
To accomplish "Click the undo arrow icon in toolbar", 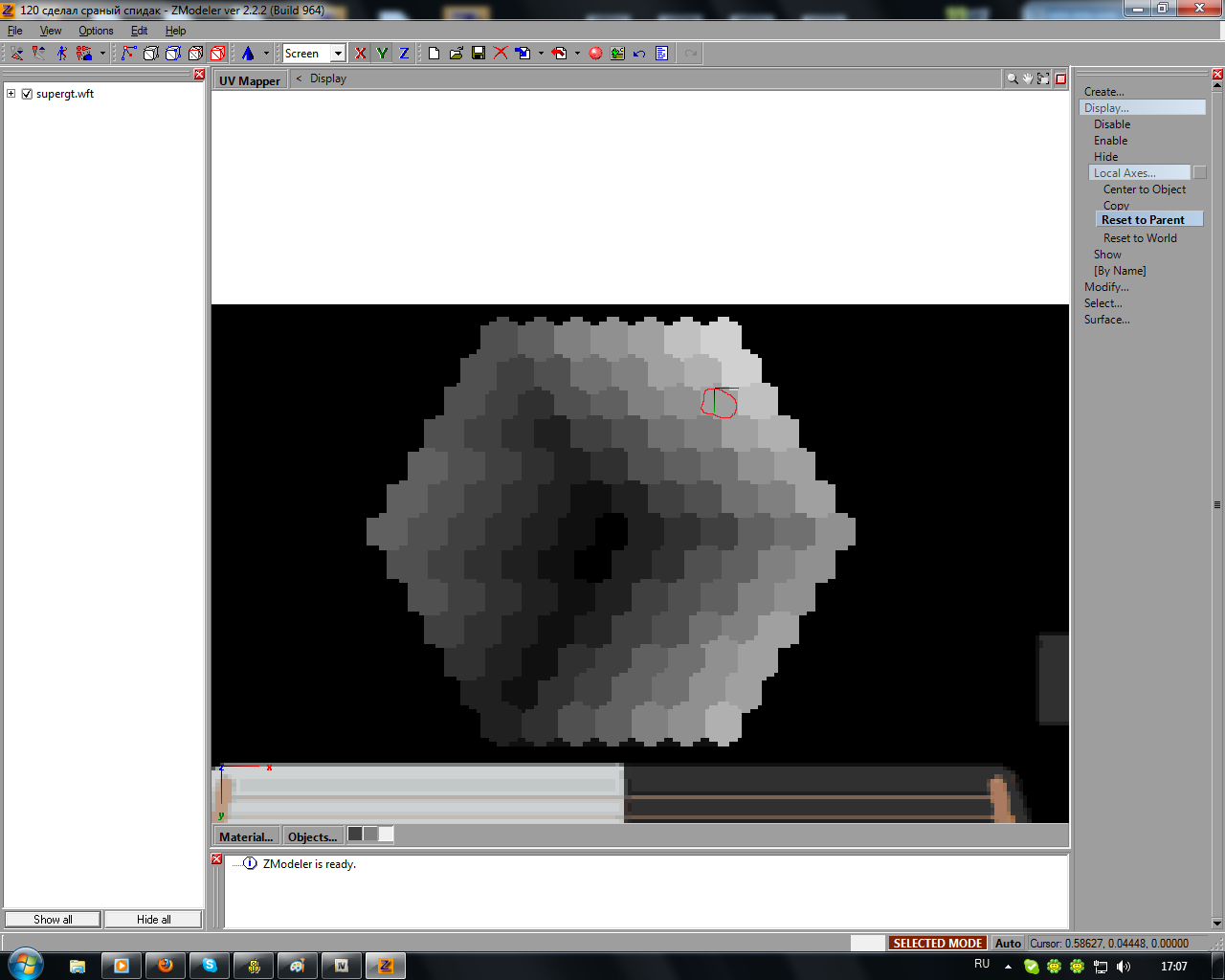I will (x=639, y=54).
